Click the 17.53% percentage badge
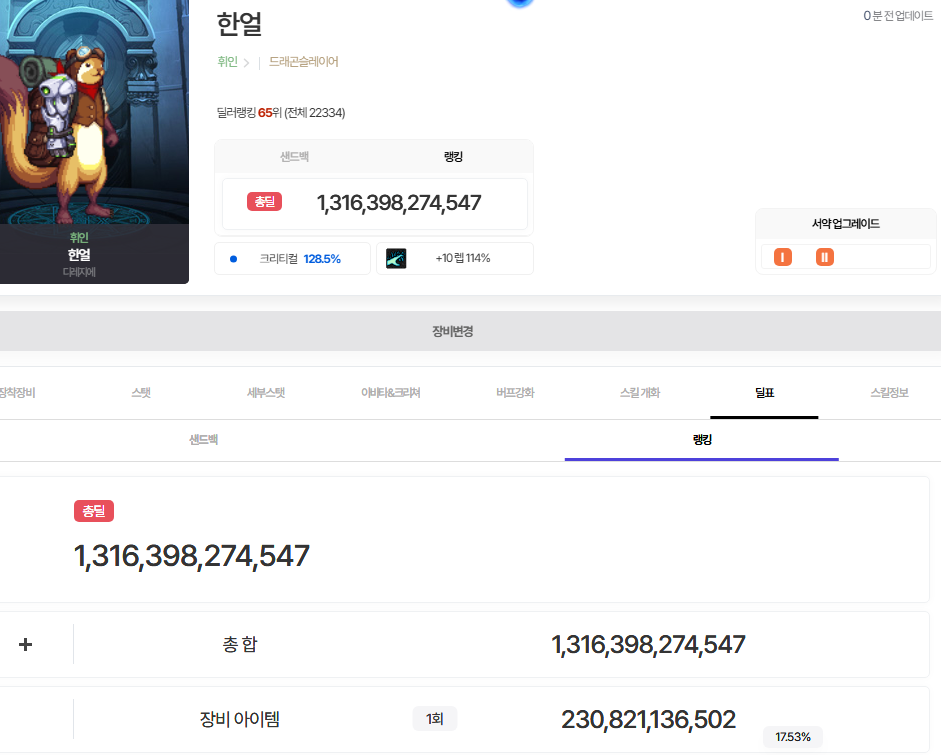The width and height of the screenshot is (941, 755). [793, 737]
